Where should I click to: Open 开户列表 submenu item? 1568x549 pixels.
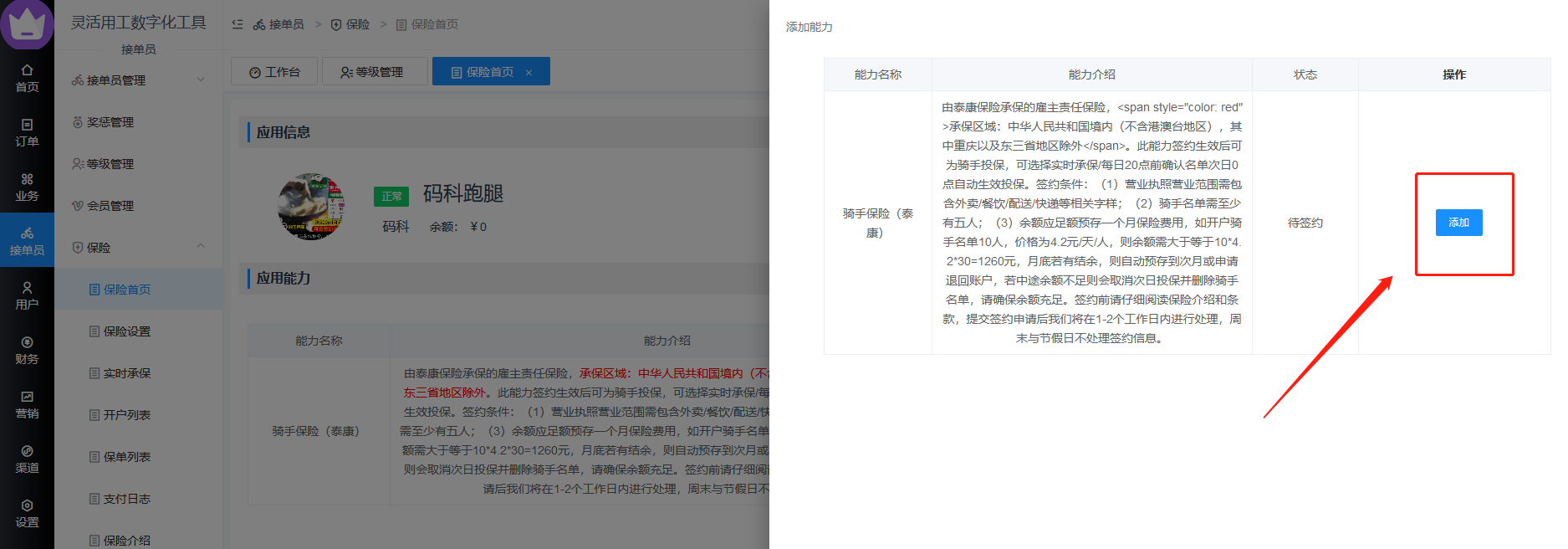pos(139,415)
